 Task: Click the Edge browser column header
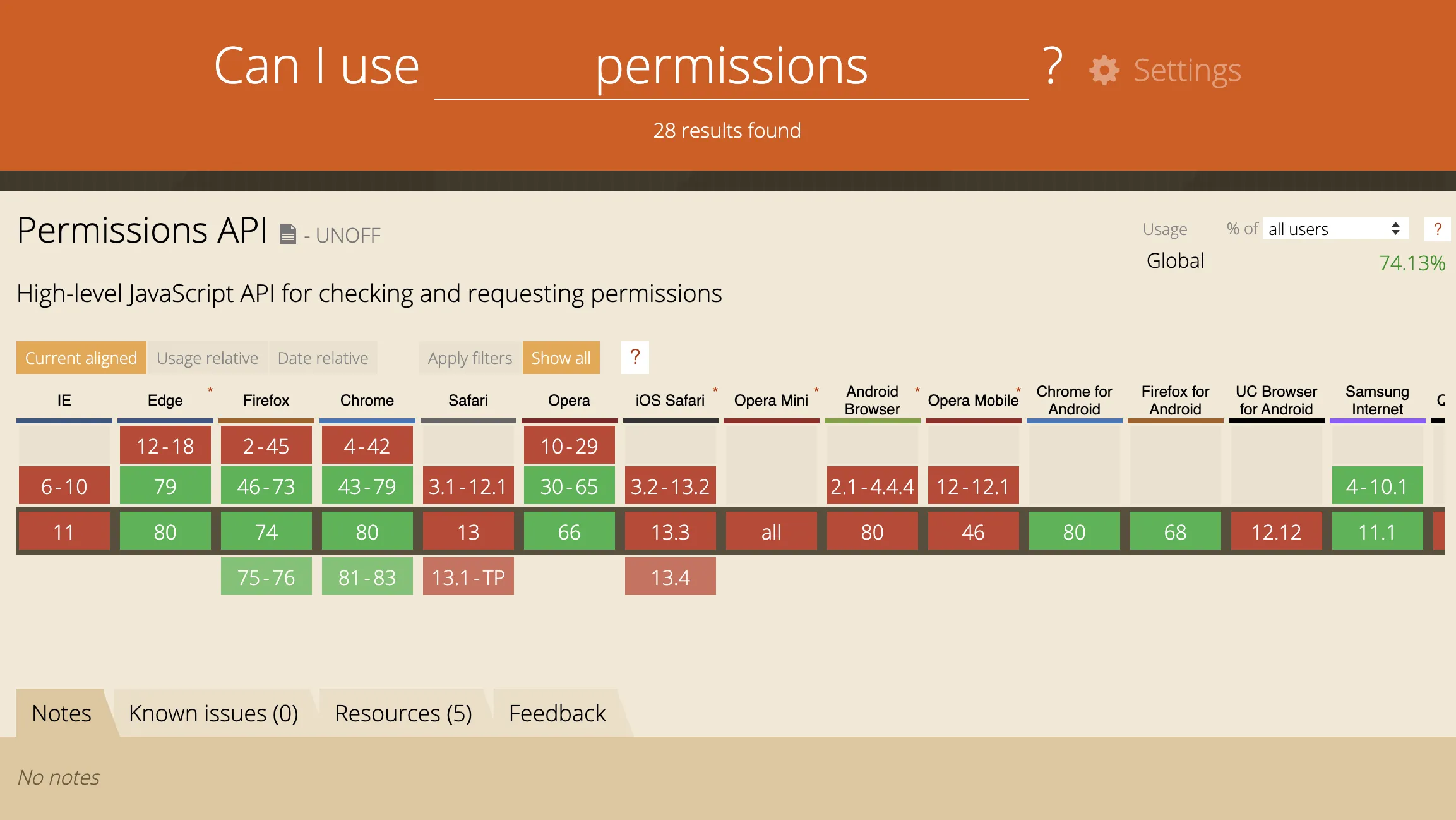(x=165, y=401)
